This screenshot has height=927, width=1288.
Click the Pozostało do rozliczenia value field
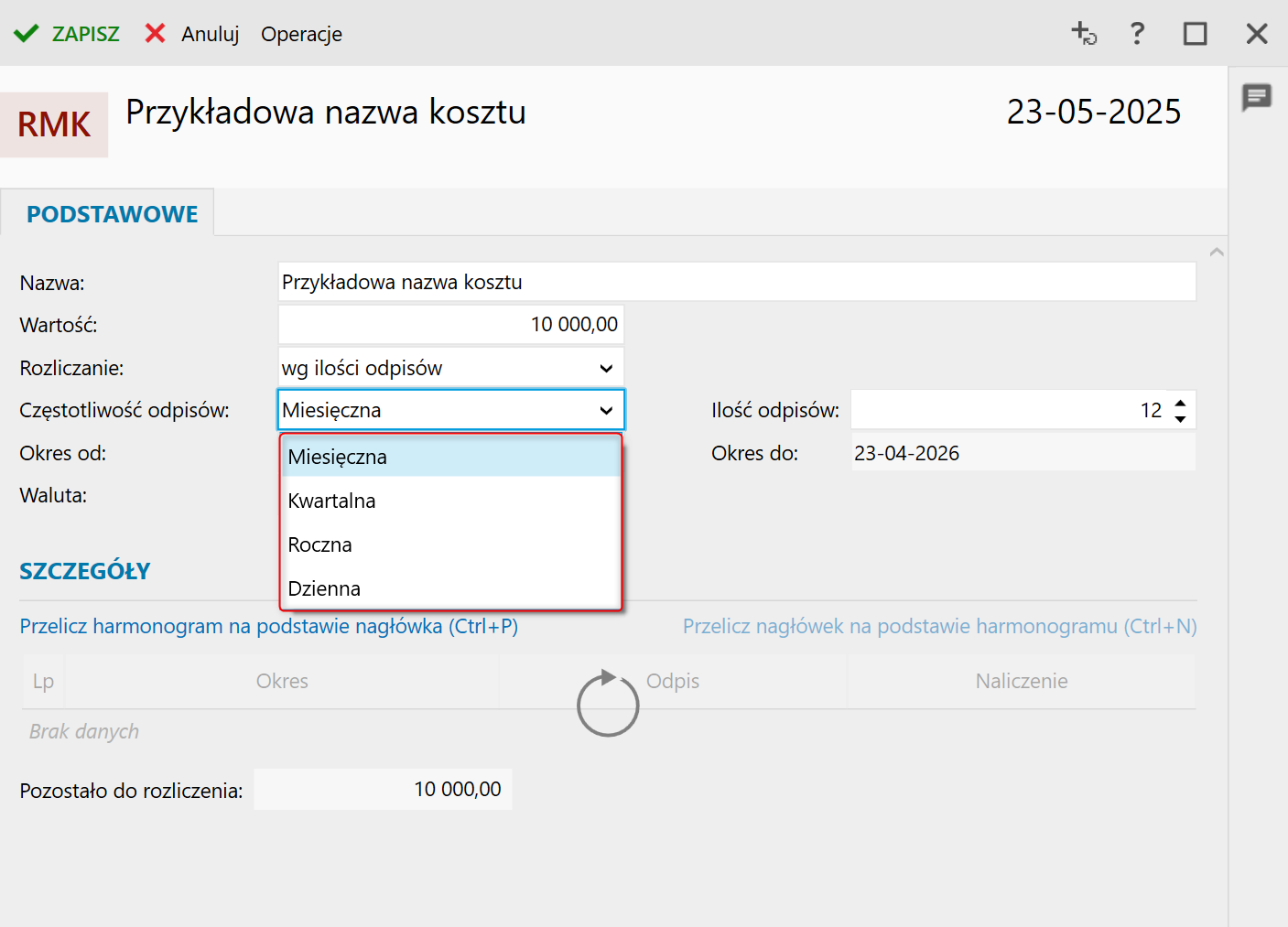point(383,789)
